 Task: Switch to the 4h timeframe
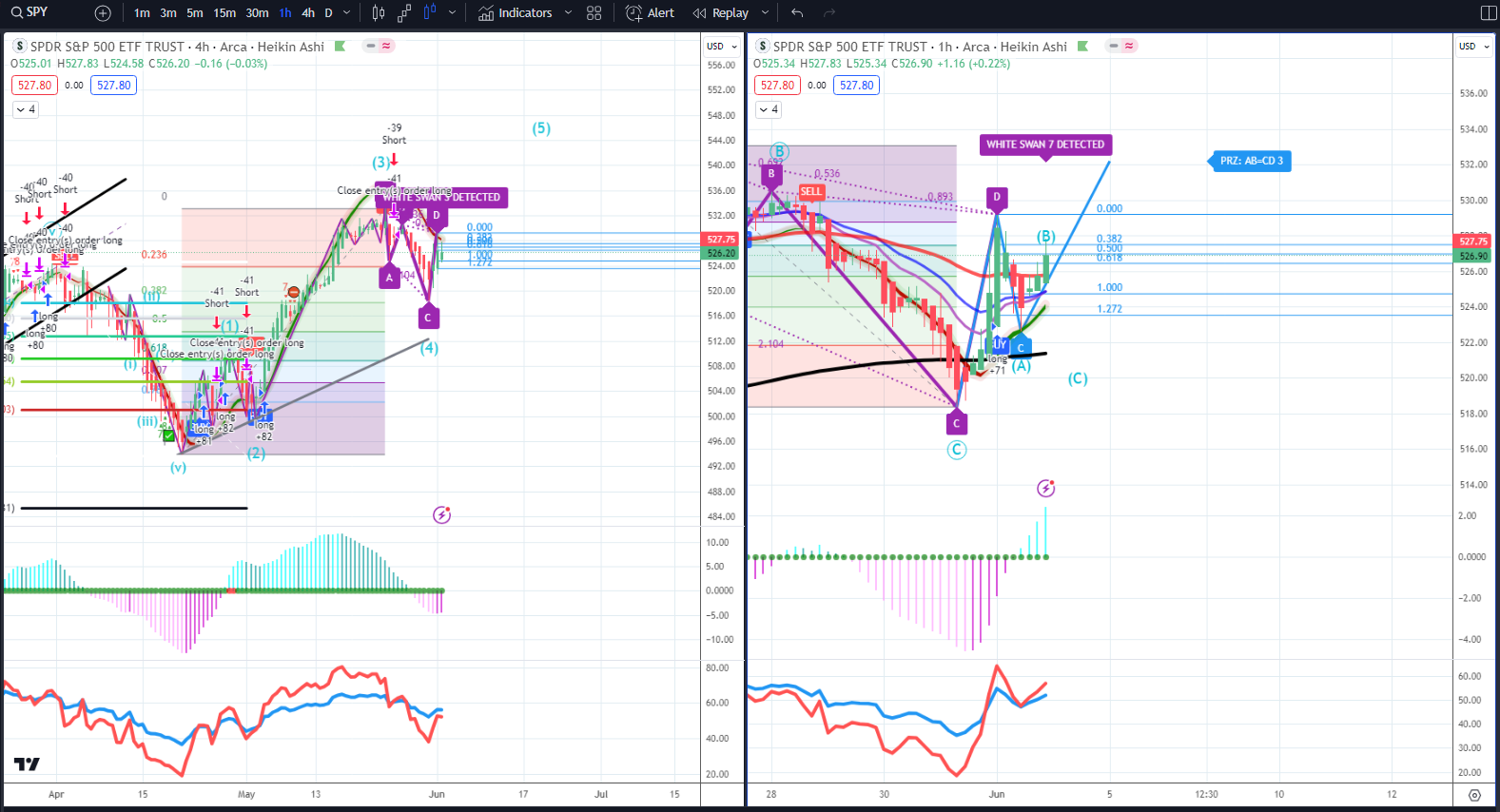pyautogui.click(x=308, y=13)
